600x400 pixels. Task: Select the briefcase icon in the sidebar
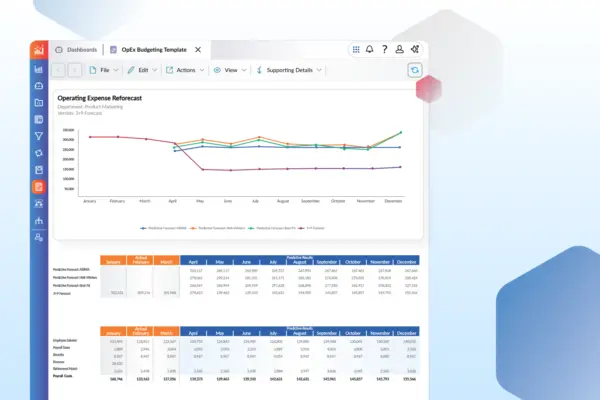[x=39, y=86]
